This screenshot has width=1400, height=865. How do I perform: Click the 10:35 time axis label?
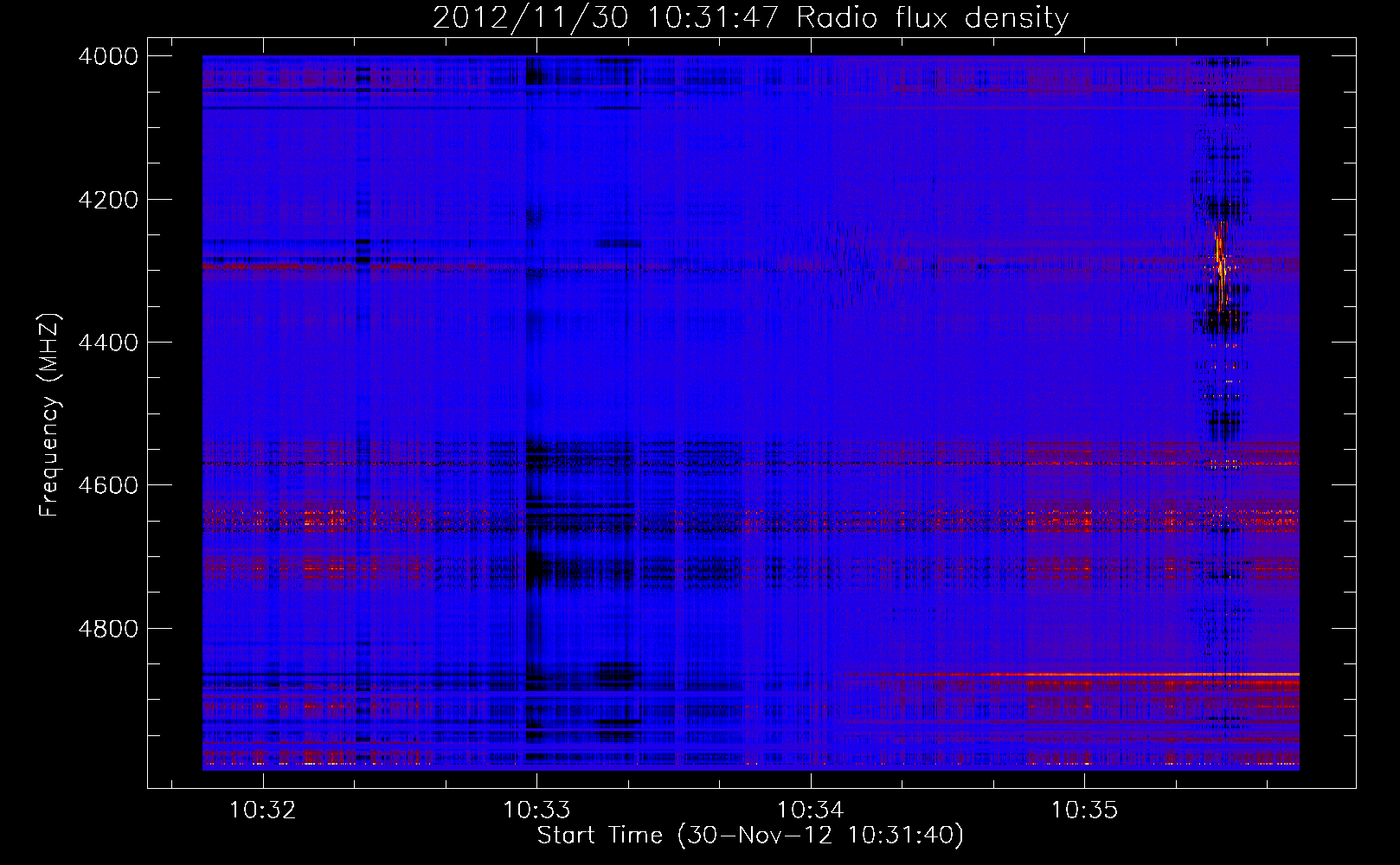(1084, 810)
